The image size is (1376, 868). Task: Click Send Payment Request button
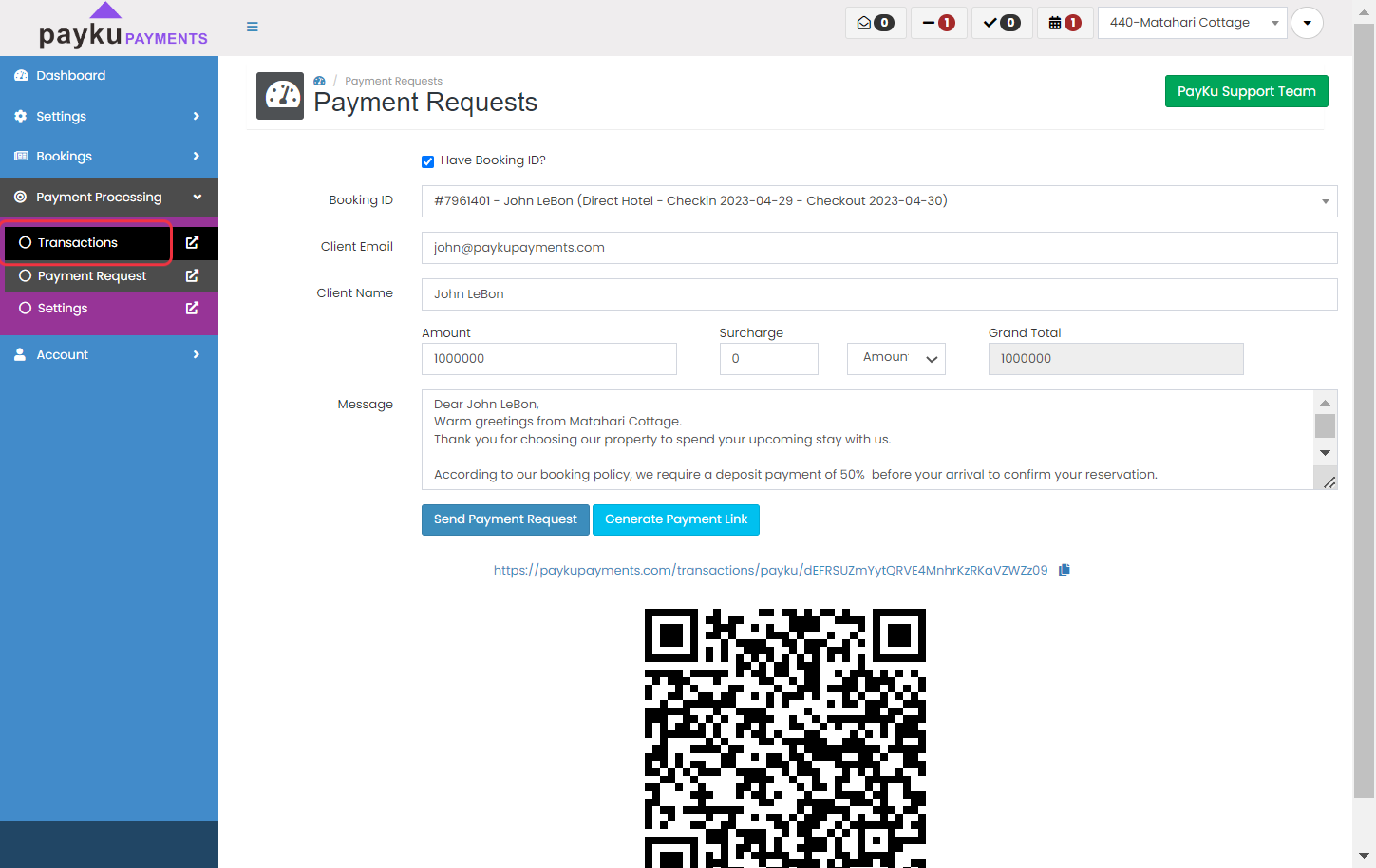505,519
